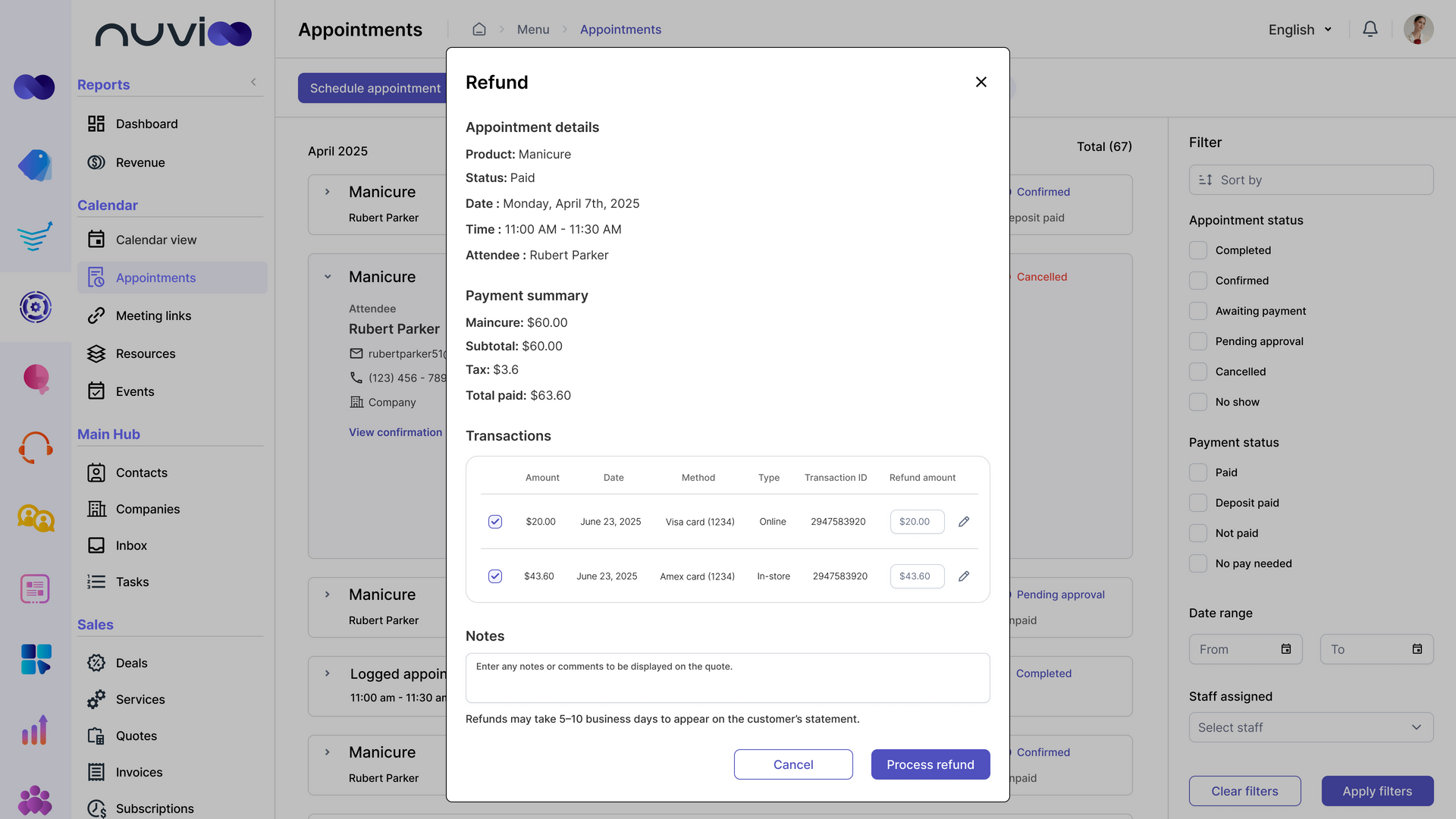Open the English language dropdown
1456x819 pixels.
pos(1300,30)
